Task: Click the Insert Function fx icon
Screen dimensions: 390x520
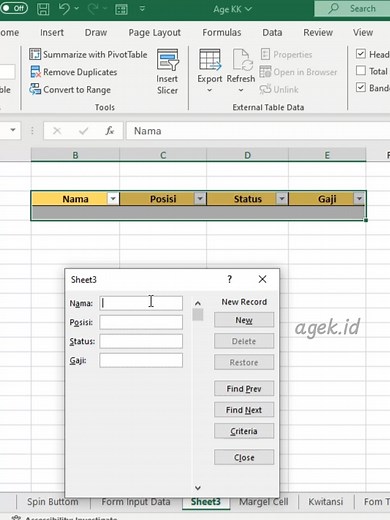Action: point(110,131)
